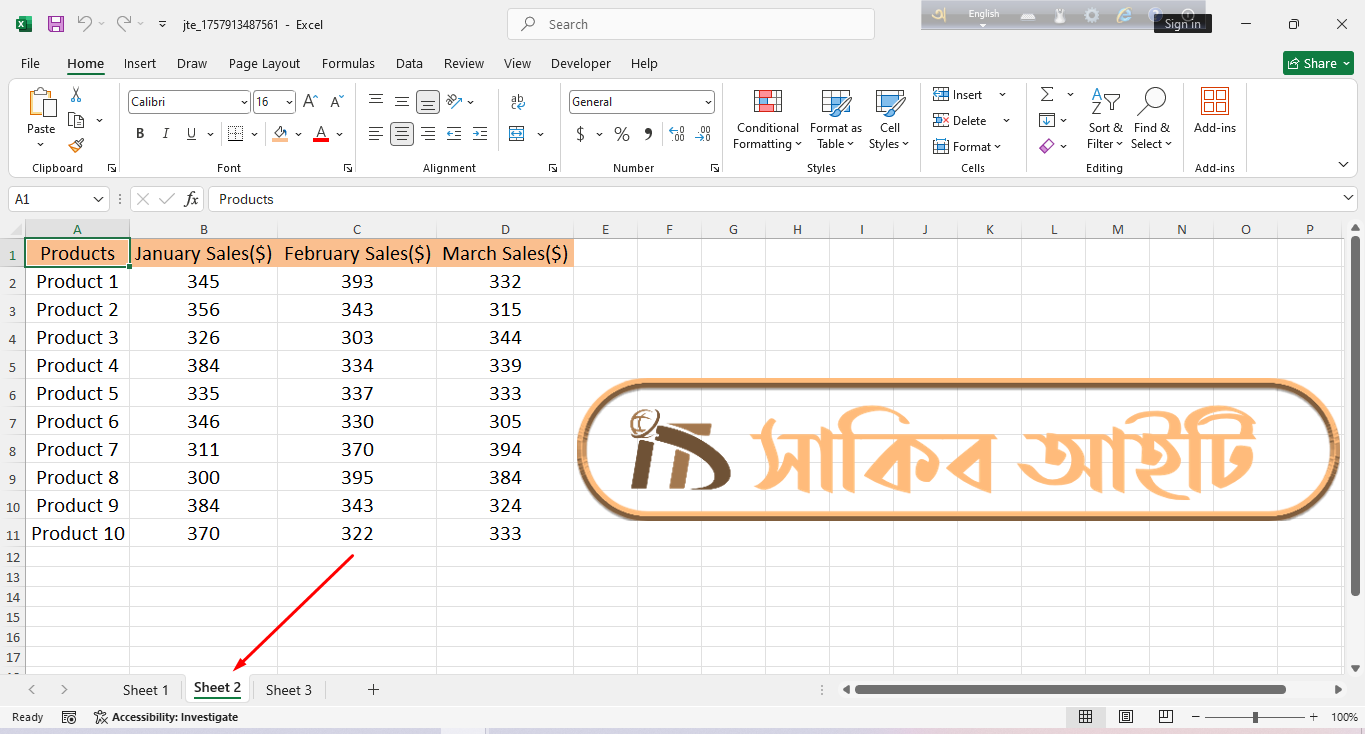Image resolution: width=1365 pixels, height=734 pixels.
Task: Toggle Wrap Text for the cell
Action: click(x=518, y=102)
